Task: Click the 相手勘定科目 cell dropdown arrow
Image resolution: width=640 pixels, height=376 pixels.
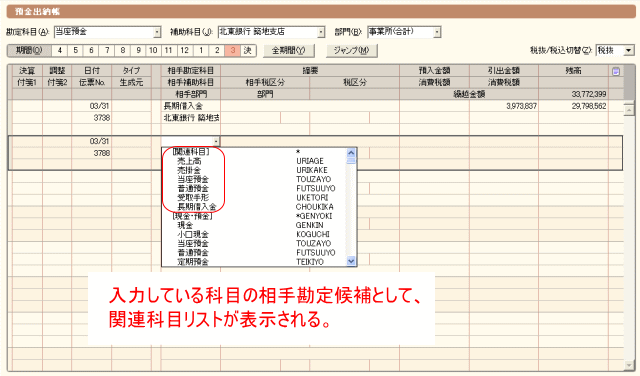Action: [x=216, y=142]
